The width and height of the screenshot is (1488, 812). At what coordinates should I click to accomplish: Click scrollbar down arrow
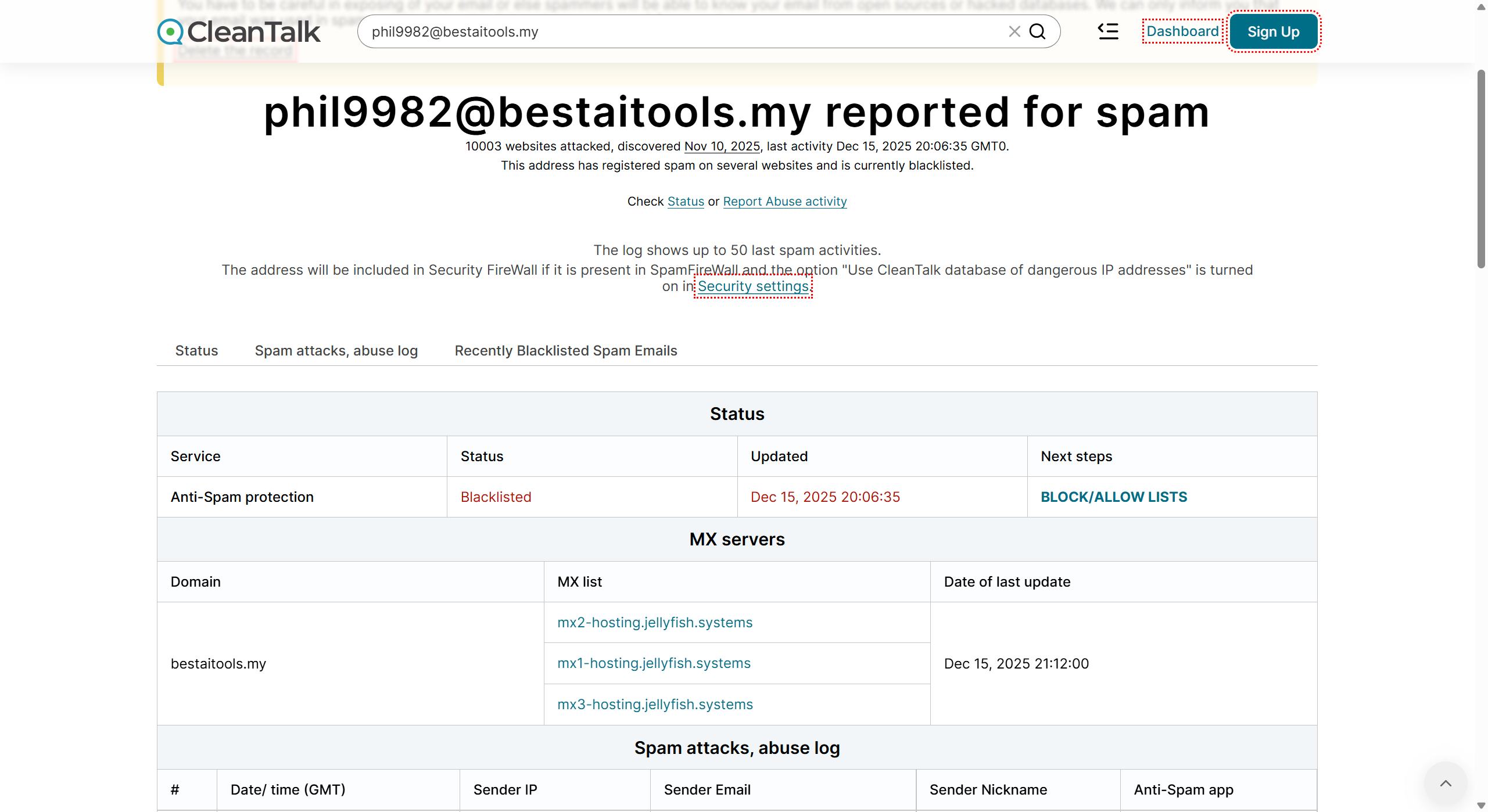(1481, 805)
